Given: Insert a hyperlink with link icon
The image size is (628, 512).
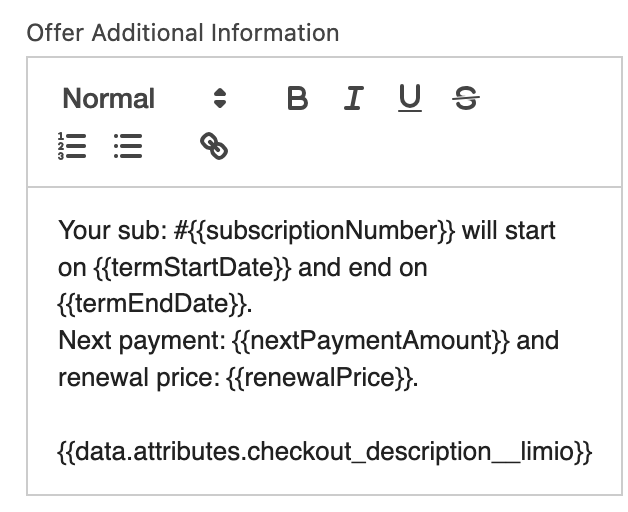Looking at the screenshot, I should point(214,147).
